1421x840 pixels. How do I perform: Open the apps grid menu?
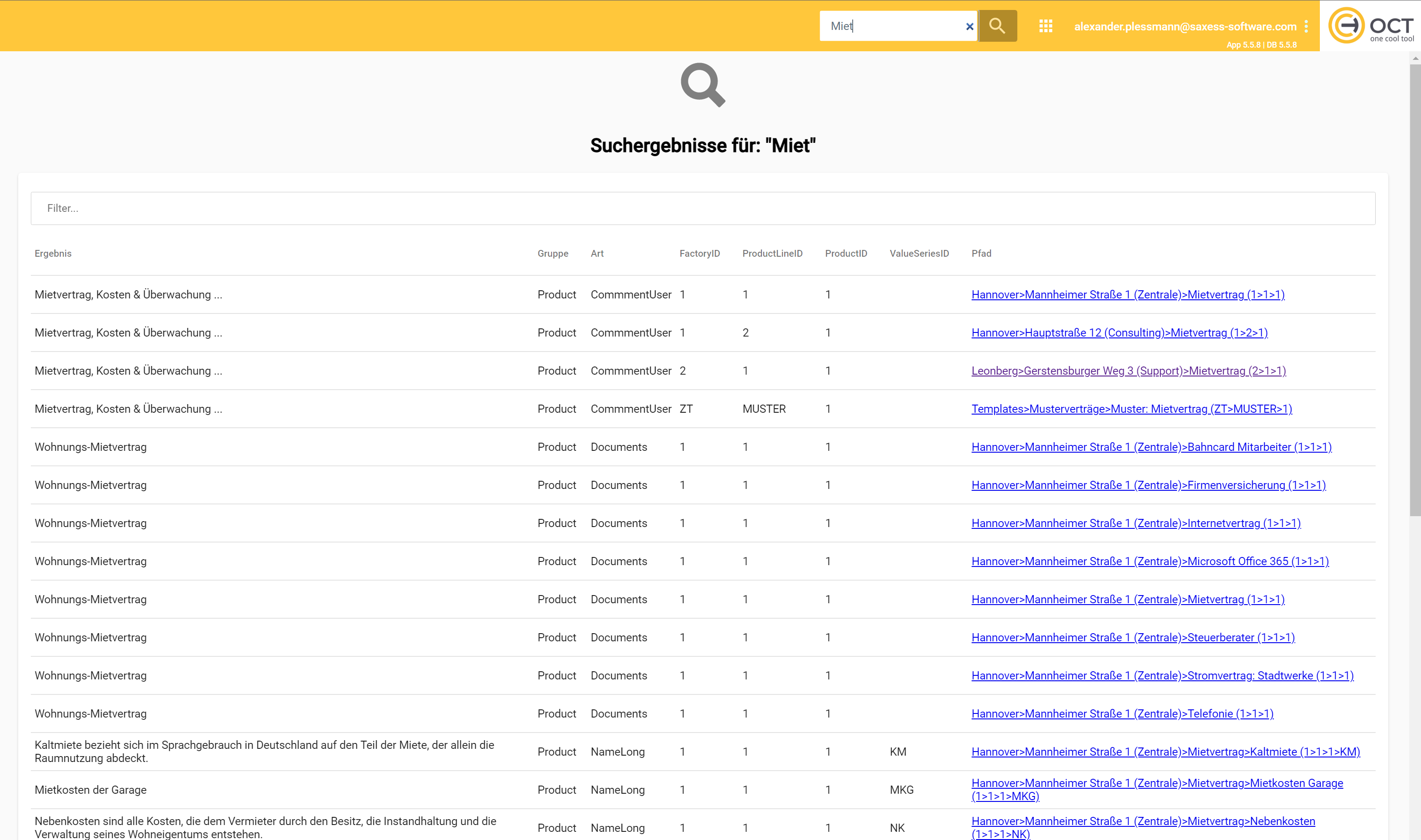(x=1045, y=26)
